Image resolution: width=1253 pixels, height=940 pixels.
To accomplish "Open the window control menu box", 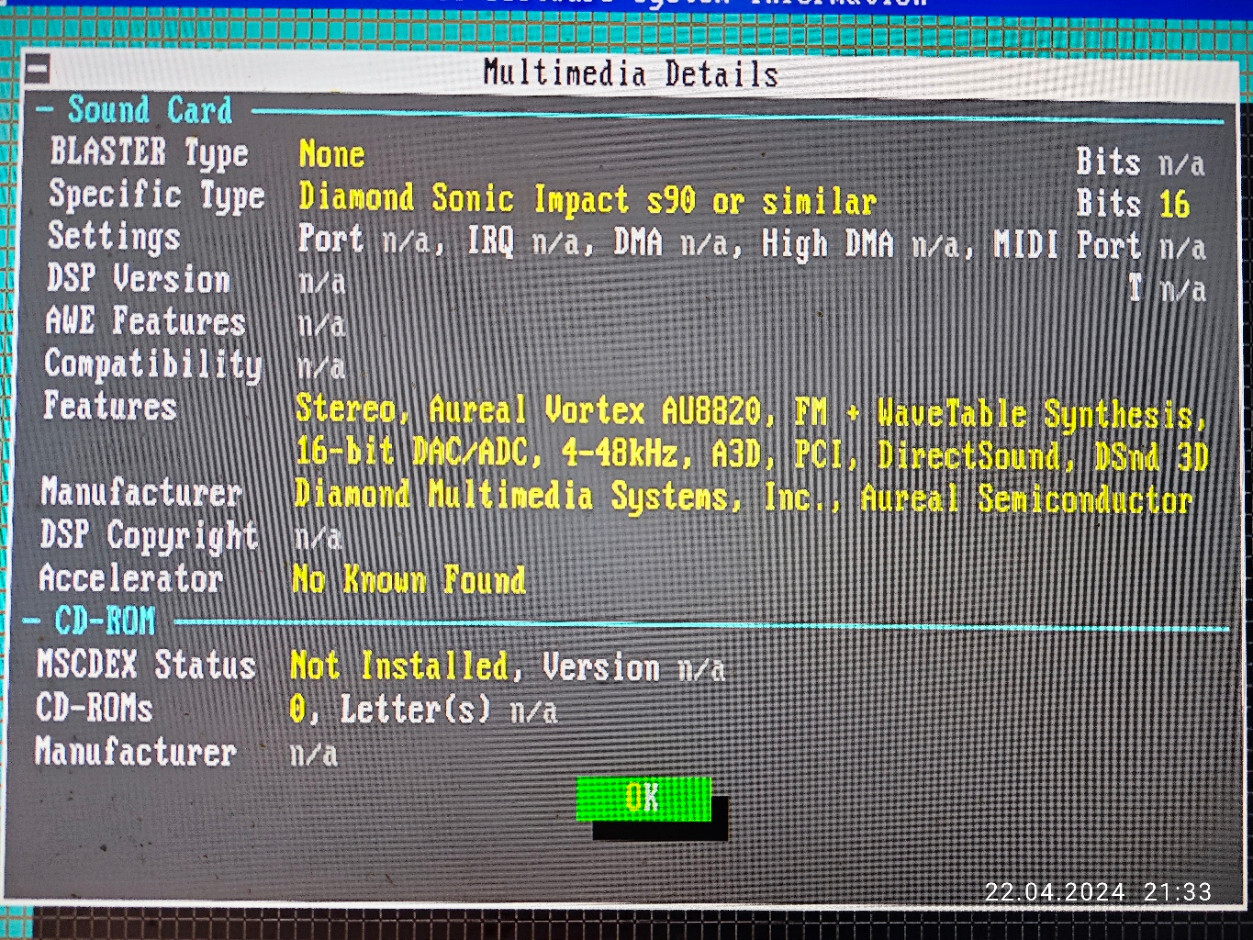I will coord(38,71).
